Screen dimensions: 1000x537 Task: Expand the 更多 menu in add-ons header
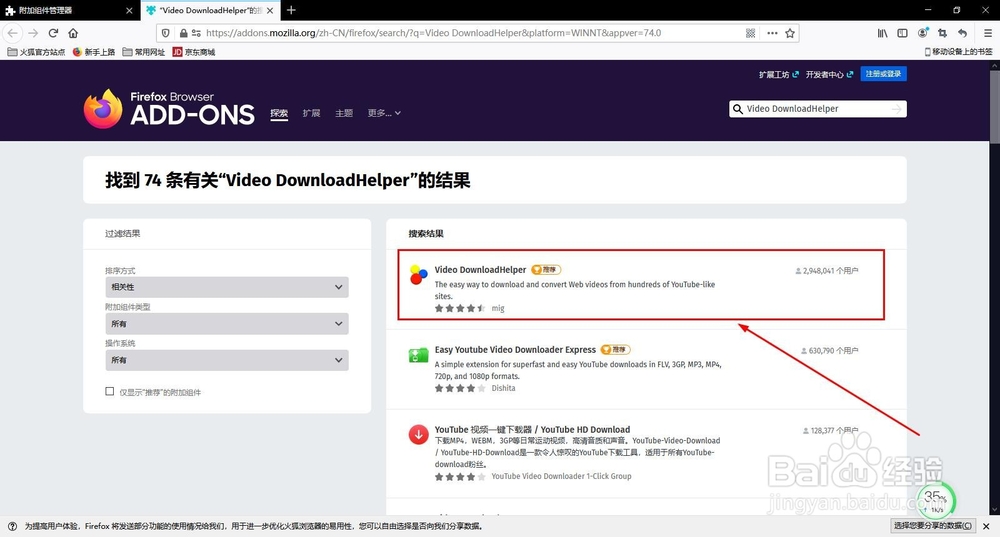(384, 113)
